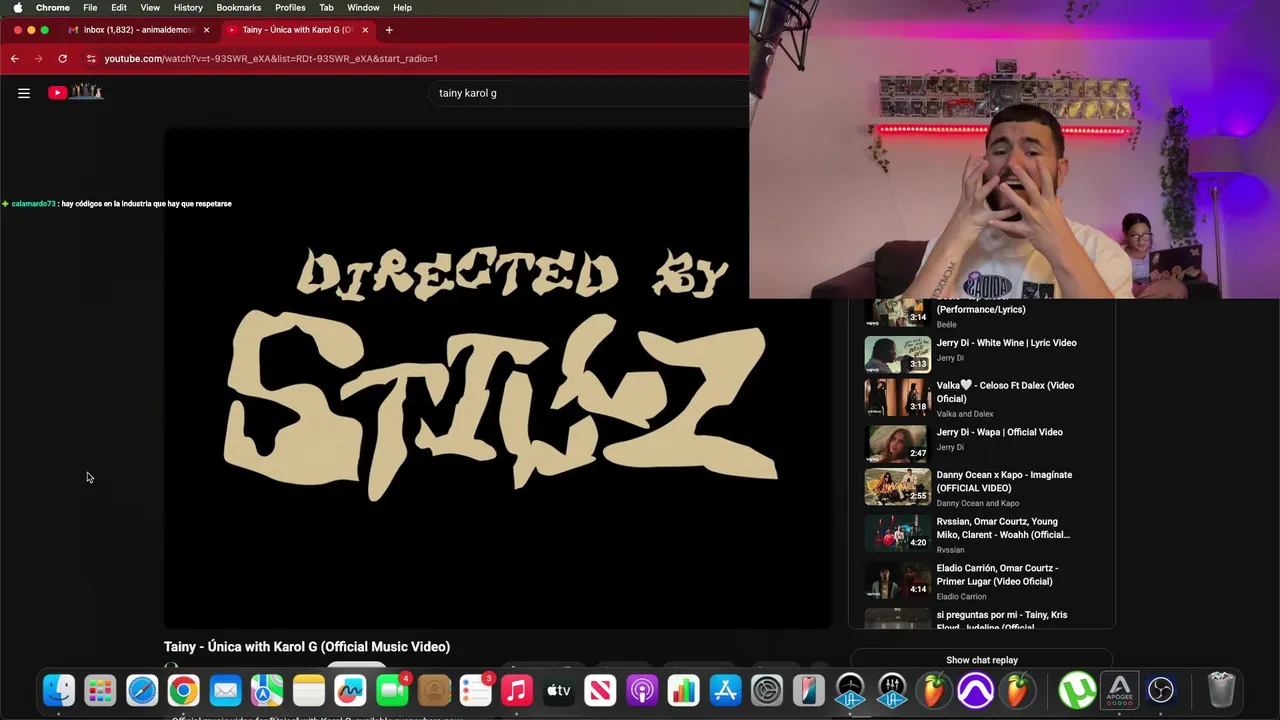Click the address bar URL
This screenshot has width=1280, height=720.
coord(271,59)
